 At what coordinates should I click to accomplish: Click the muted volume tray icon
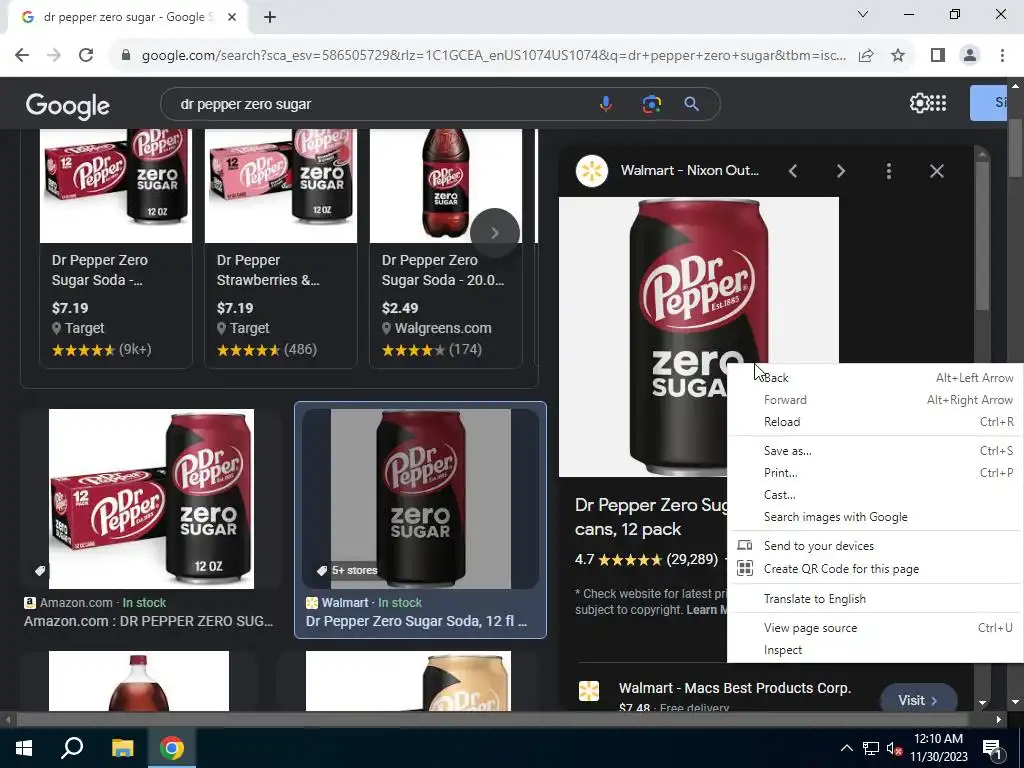click(x=894, y=748)
